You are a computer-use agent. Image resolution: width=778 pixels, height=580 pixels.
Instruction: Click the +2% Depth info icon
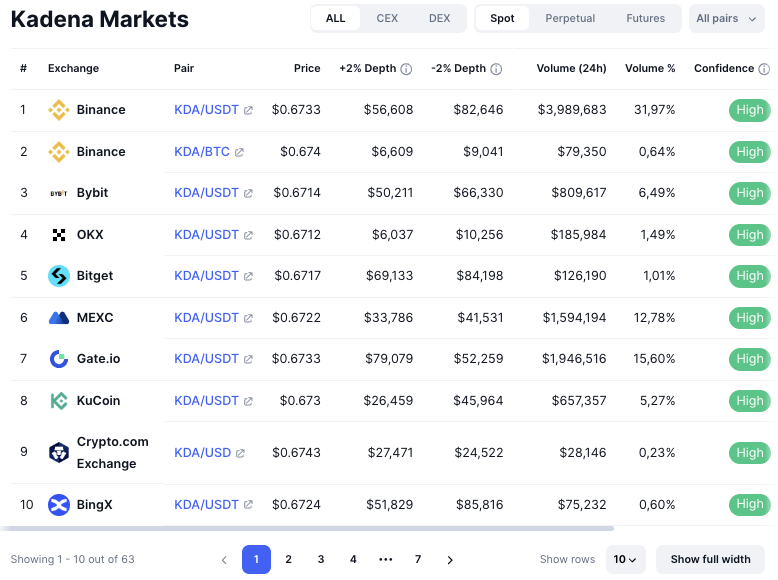pos(406,69)
